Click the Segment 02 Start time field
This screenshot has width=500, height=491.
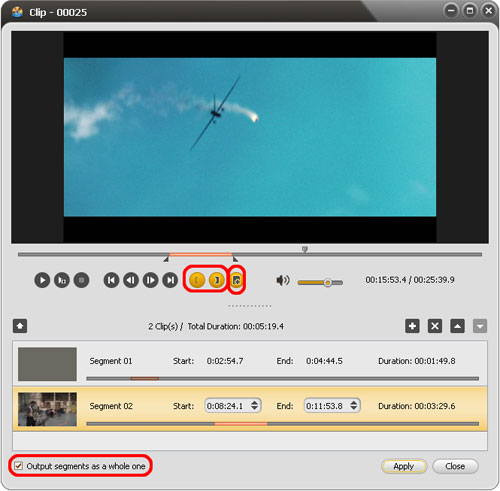[x=233, y=406]
